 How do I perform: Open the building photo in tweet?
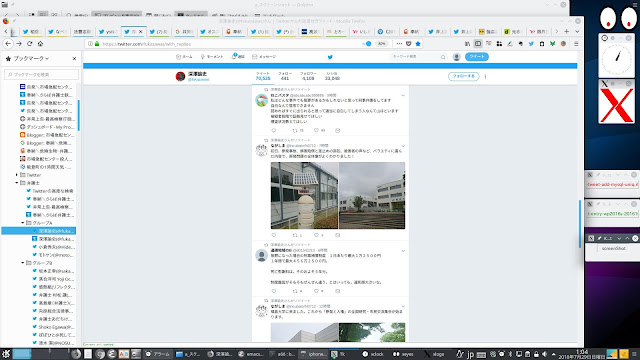(372, 196)
